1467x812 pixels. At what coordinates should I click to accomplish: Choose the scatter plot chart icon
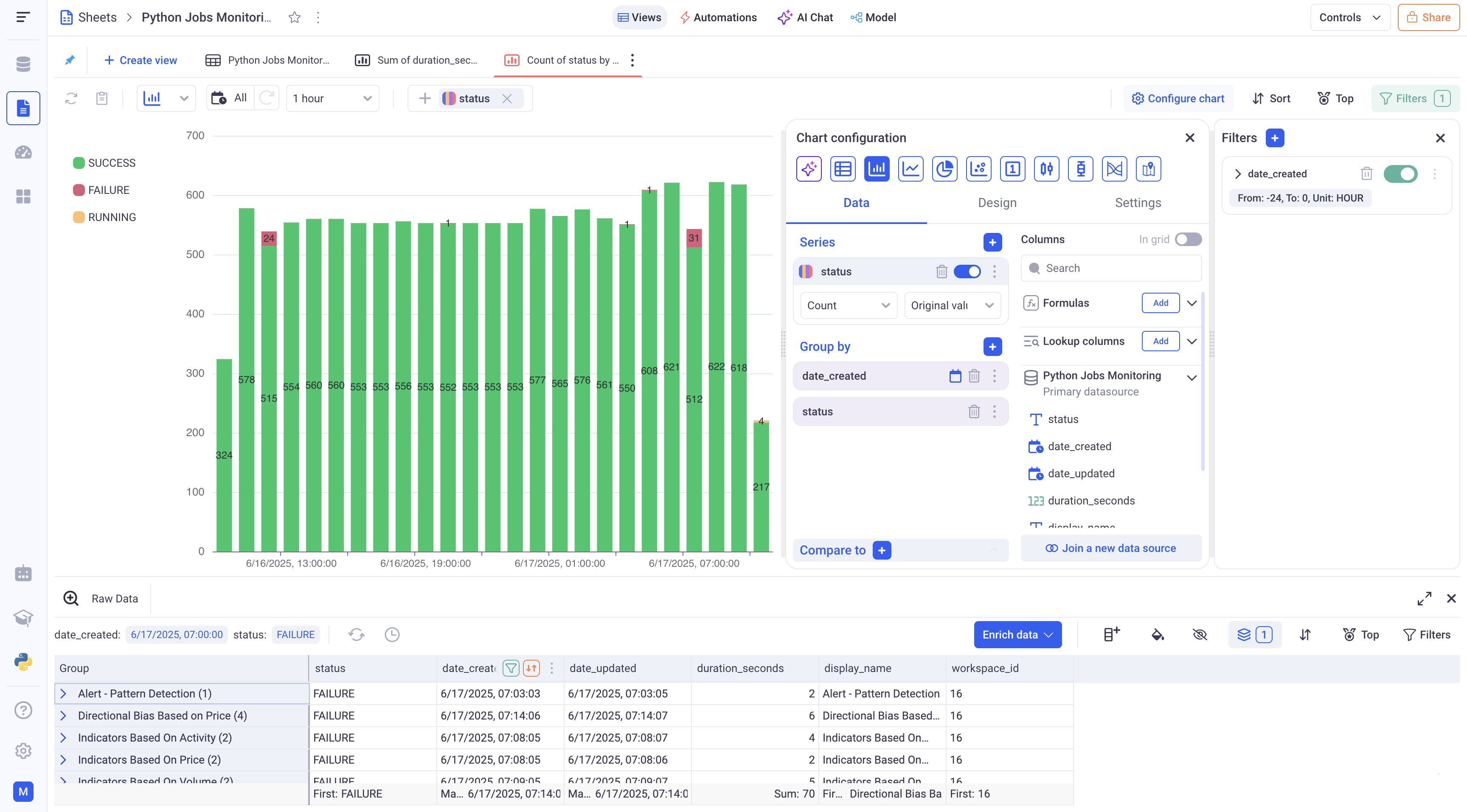(978, 169)
